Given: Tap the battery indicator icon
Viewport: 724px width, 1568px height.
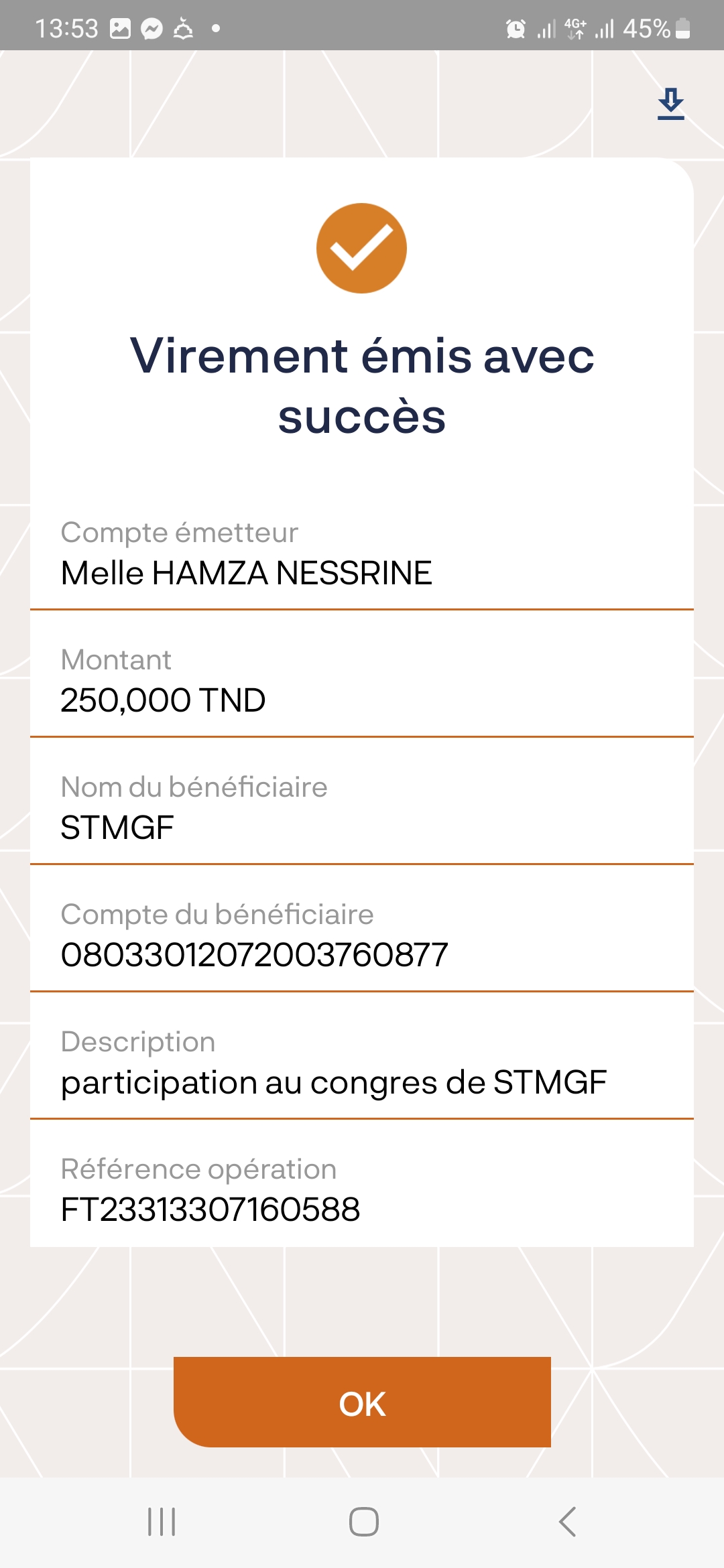Looking at the screenshot, I should tap(682, 29).
